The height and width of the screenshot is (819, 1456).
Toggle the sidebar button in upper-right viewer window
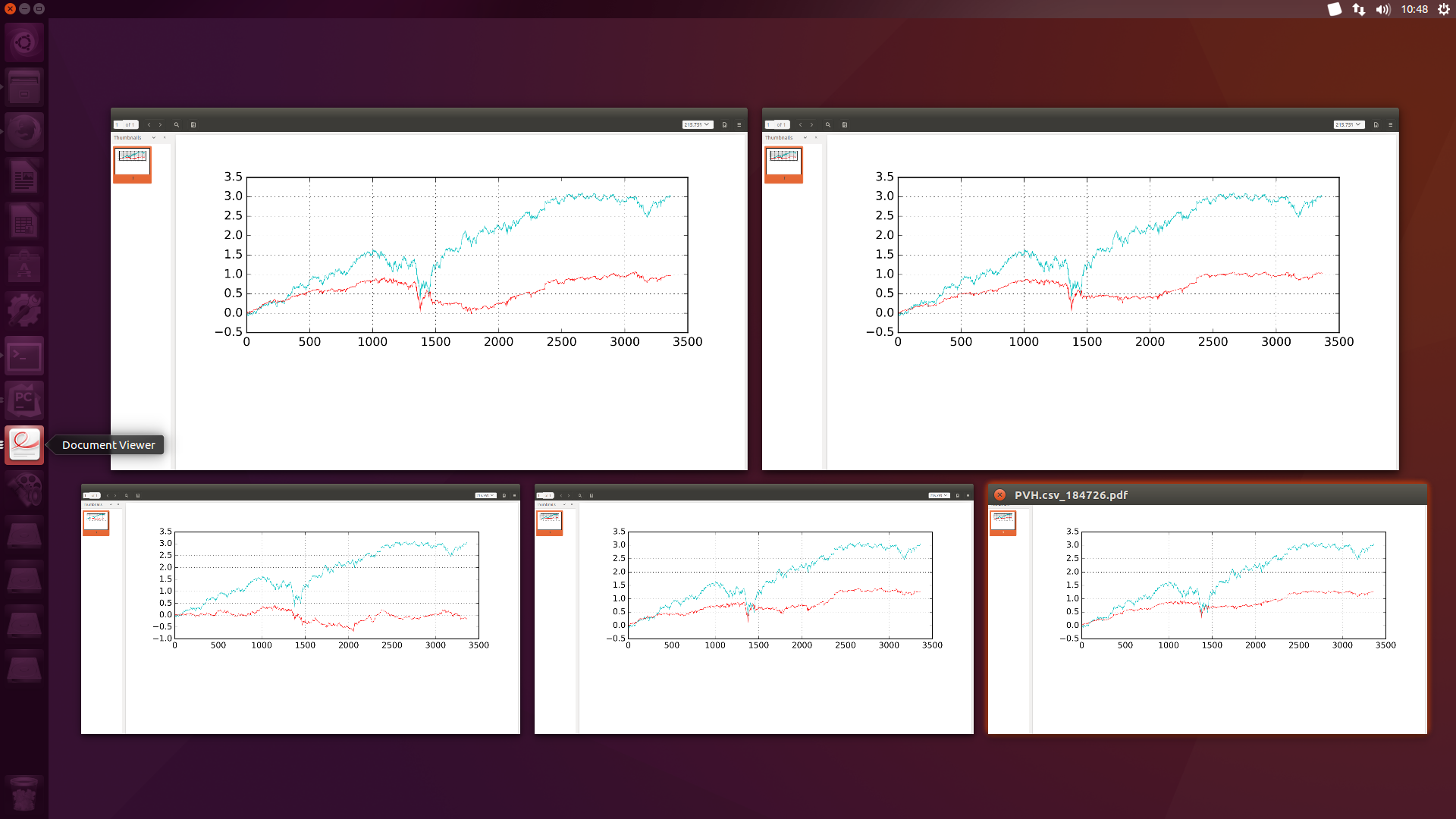pos(845,125)
